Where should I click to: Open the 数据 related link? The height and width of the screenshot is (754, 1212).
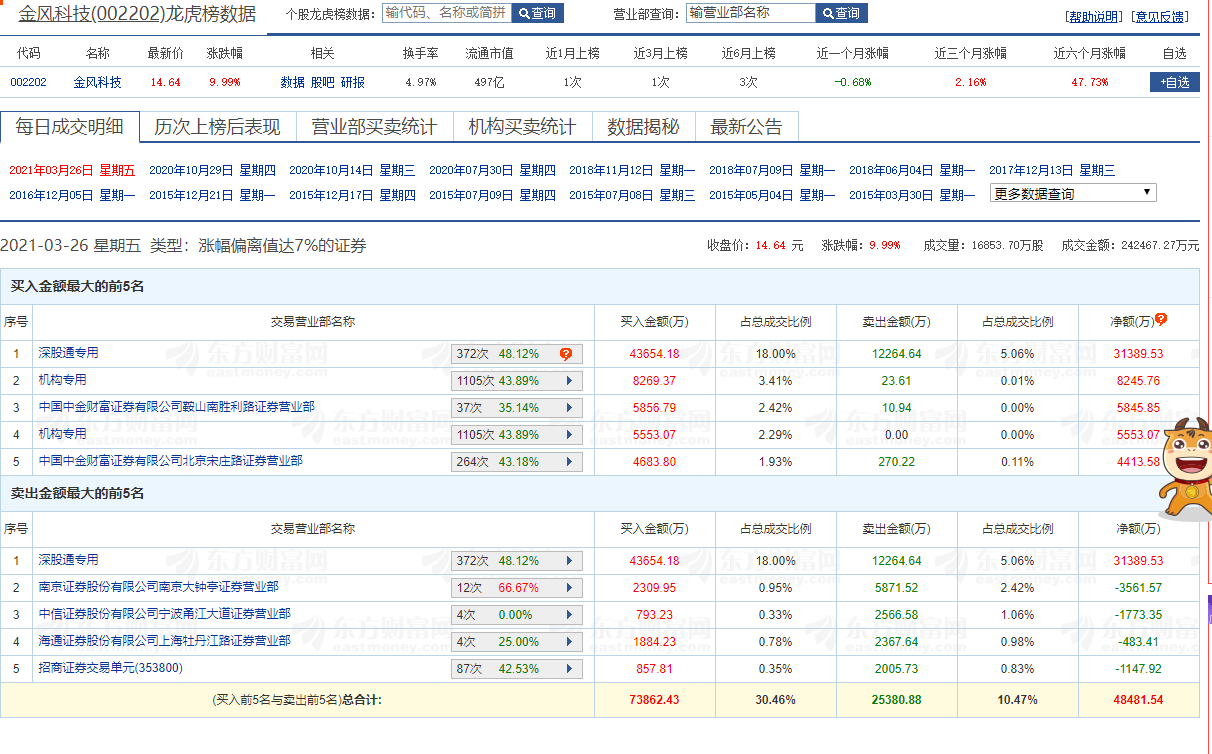[292, 83]
